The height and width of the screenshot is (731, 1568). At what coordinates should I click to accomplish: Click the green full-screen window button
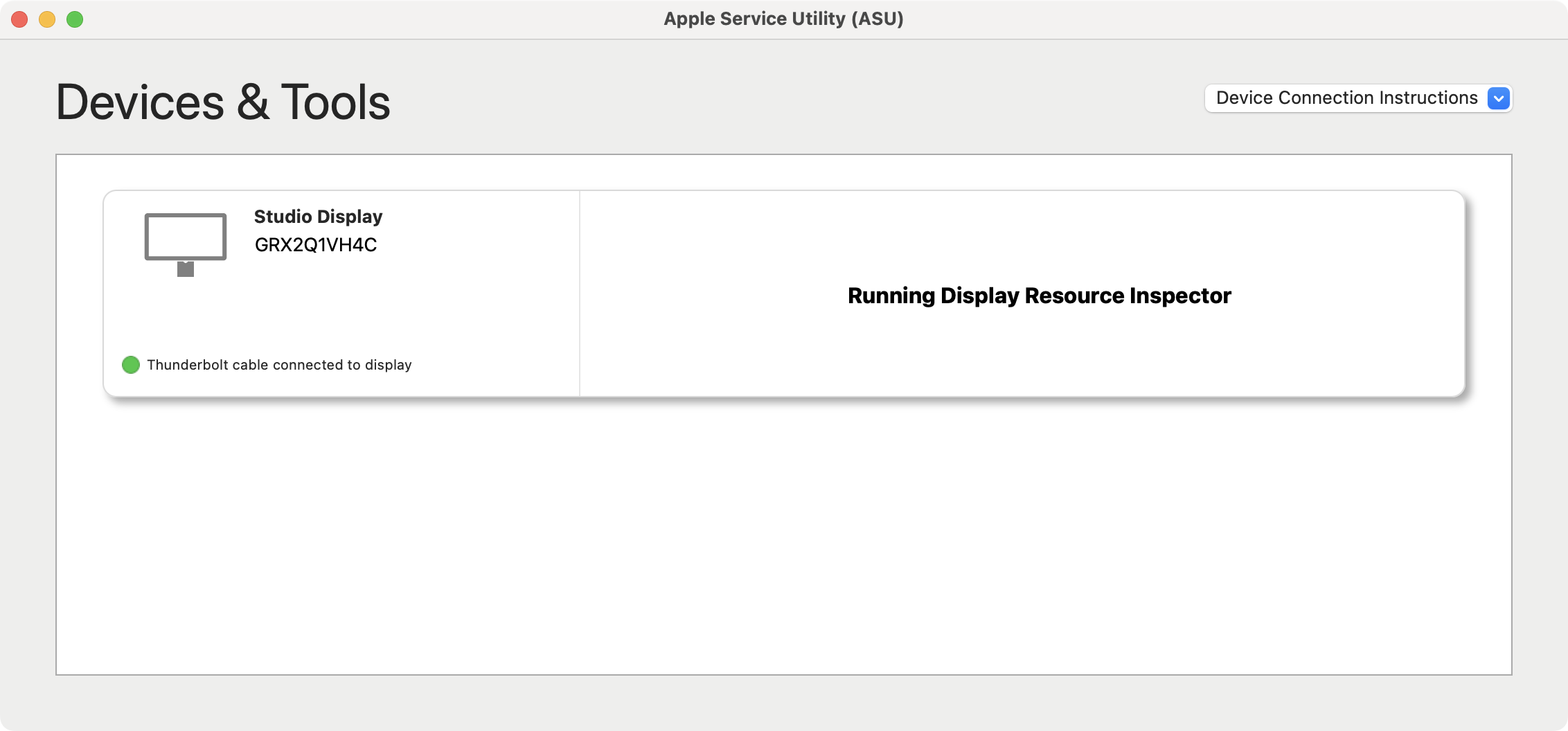[x=75, y=19]
